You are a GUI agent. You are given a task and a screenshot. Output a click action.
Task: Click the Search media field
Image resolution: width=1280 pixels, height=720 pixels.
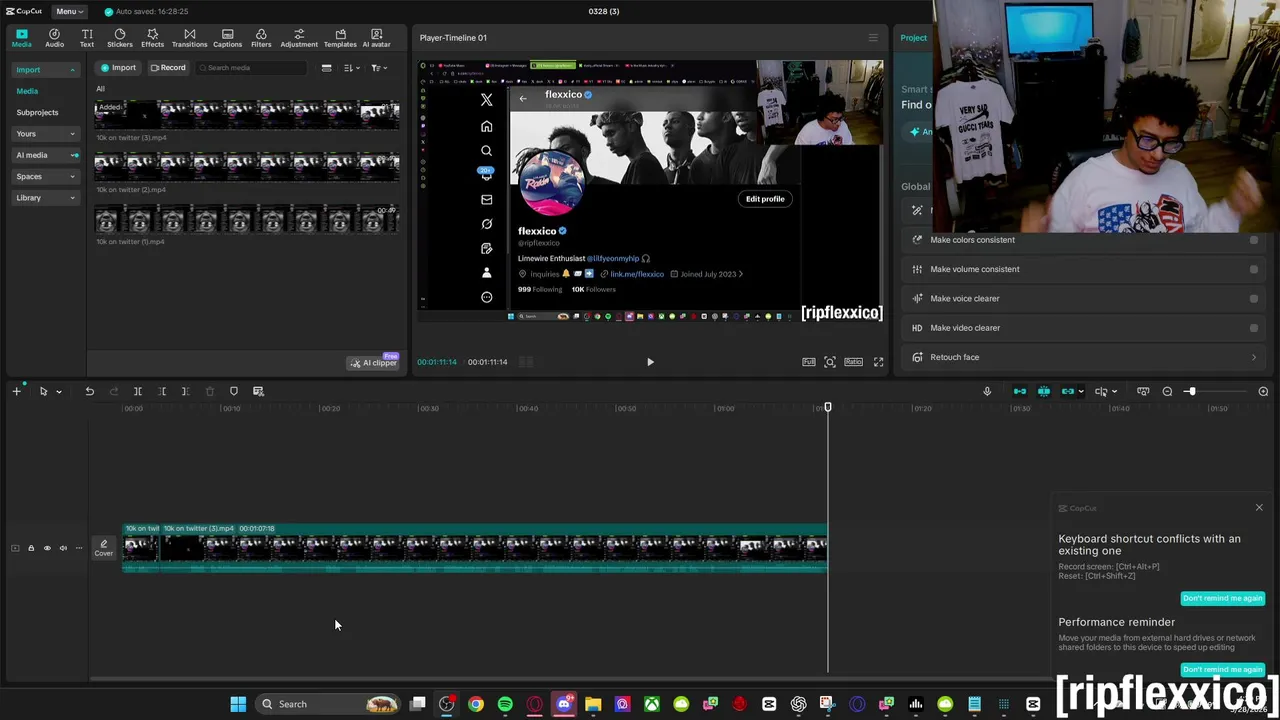250,68
